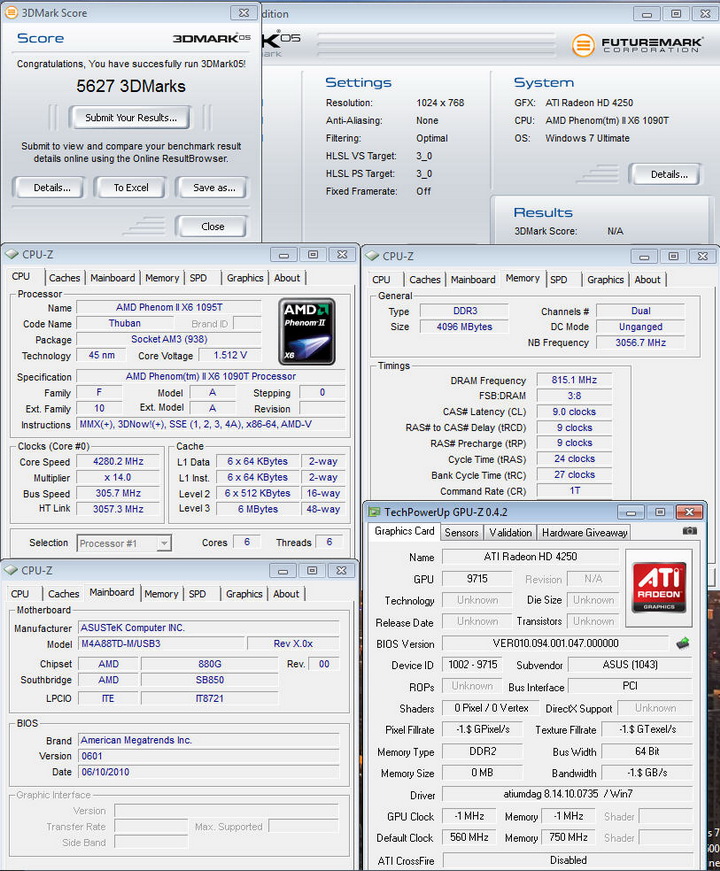Close the 3DMark Score dialog
This screenshot has width=720, height=871.
[244, 13]
